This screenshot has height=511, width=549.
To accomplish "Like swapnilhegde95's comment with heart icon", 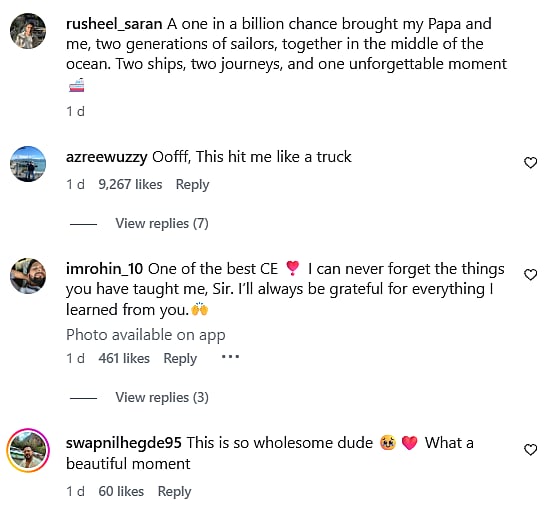I will point(530,450).
